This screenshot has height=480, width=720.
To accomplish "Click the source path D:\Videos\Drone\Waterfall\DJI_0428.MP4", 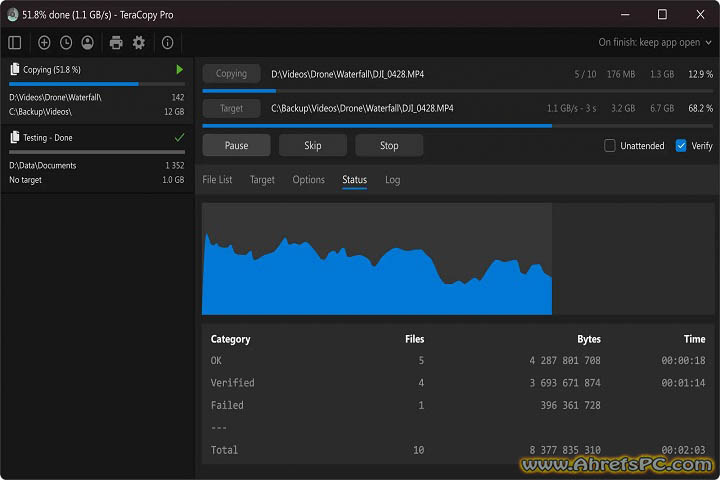I will coord(348,74).
